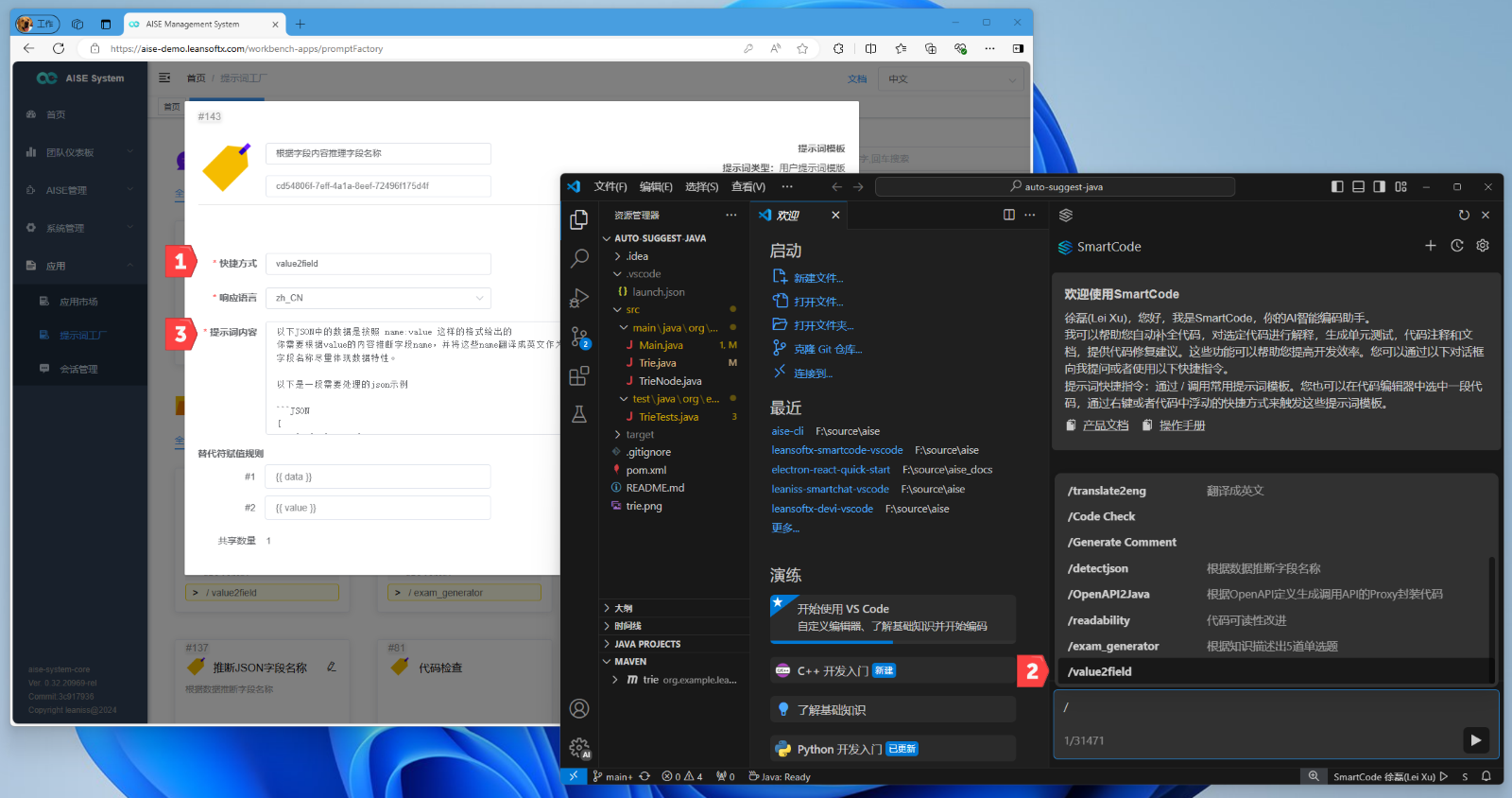Start a new SmartCode chat with plus

(x=1431, y=246)
